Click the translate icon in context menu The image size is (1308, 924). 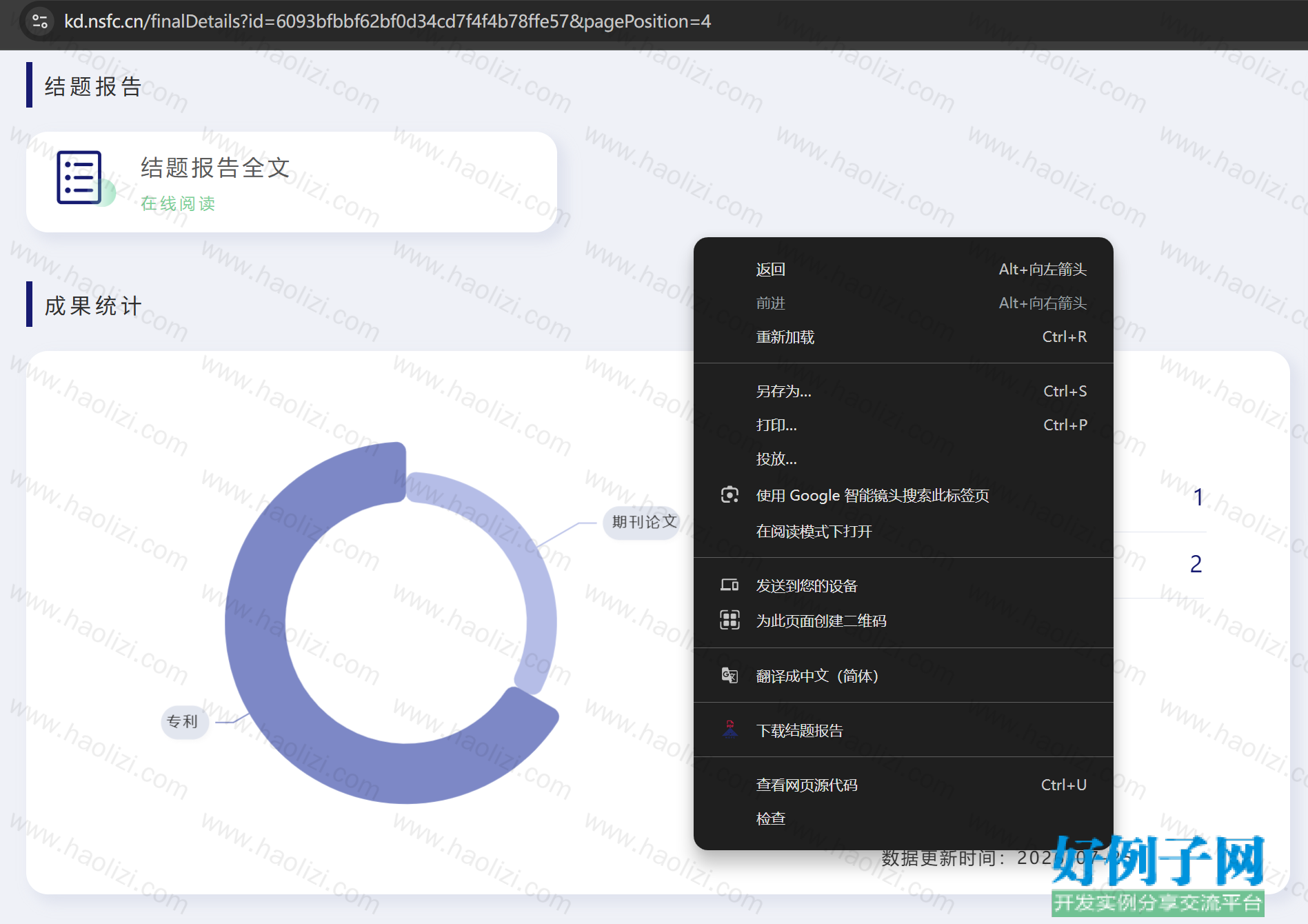[730, 676]
